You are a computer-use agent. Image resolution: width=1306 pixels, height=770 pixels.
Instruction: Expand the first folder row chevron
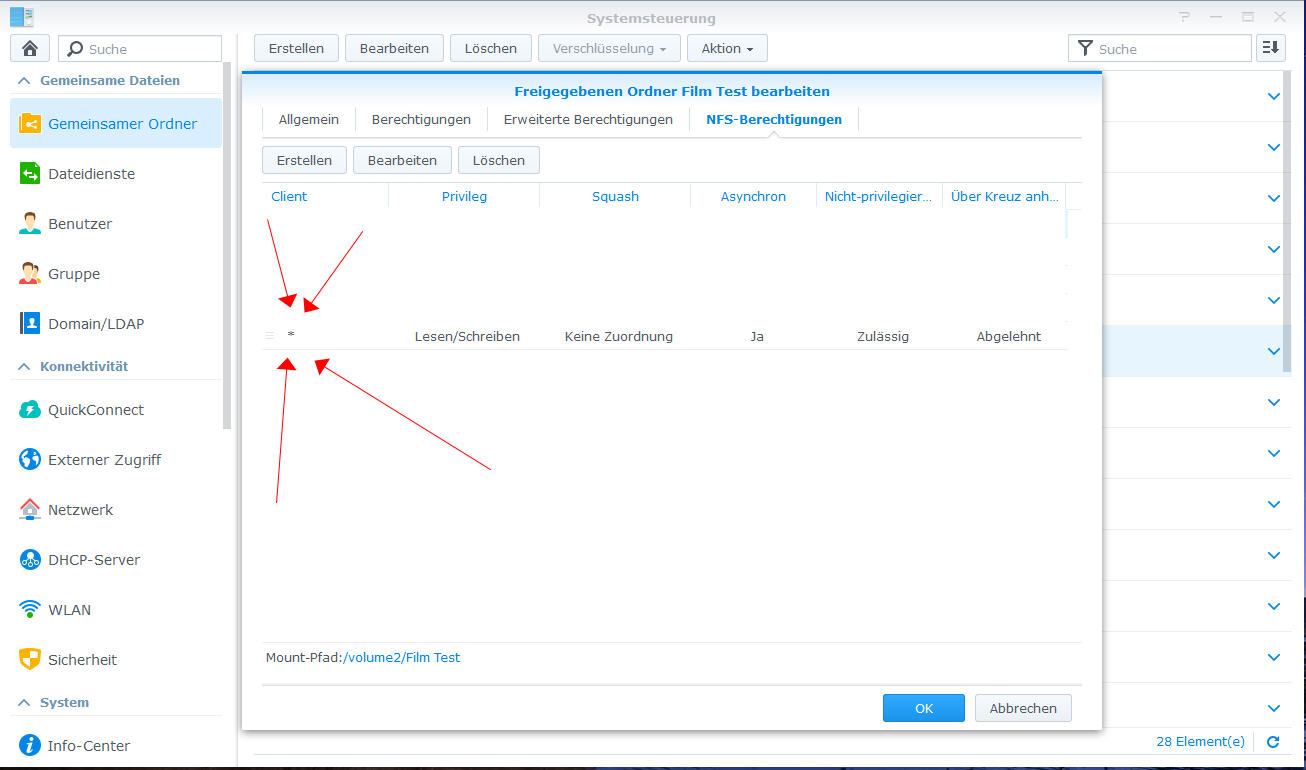1274,97
